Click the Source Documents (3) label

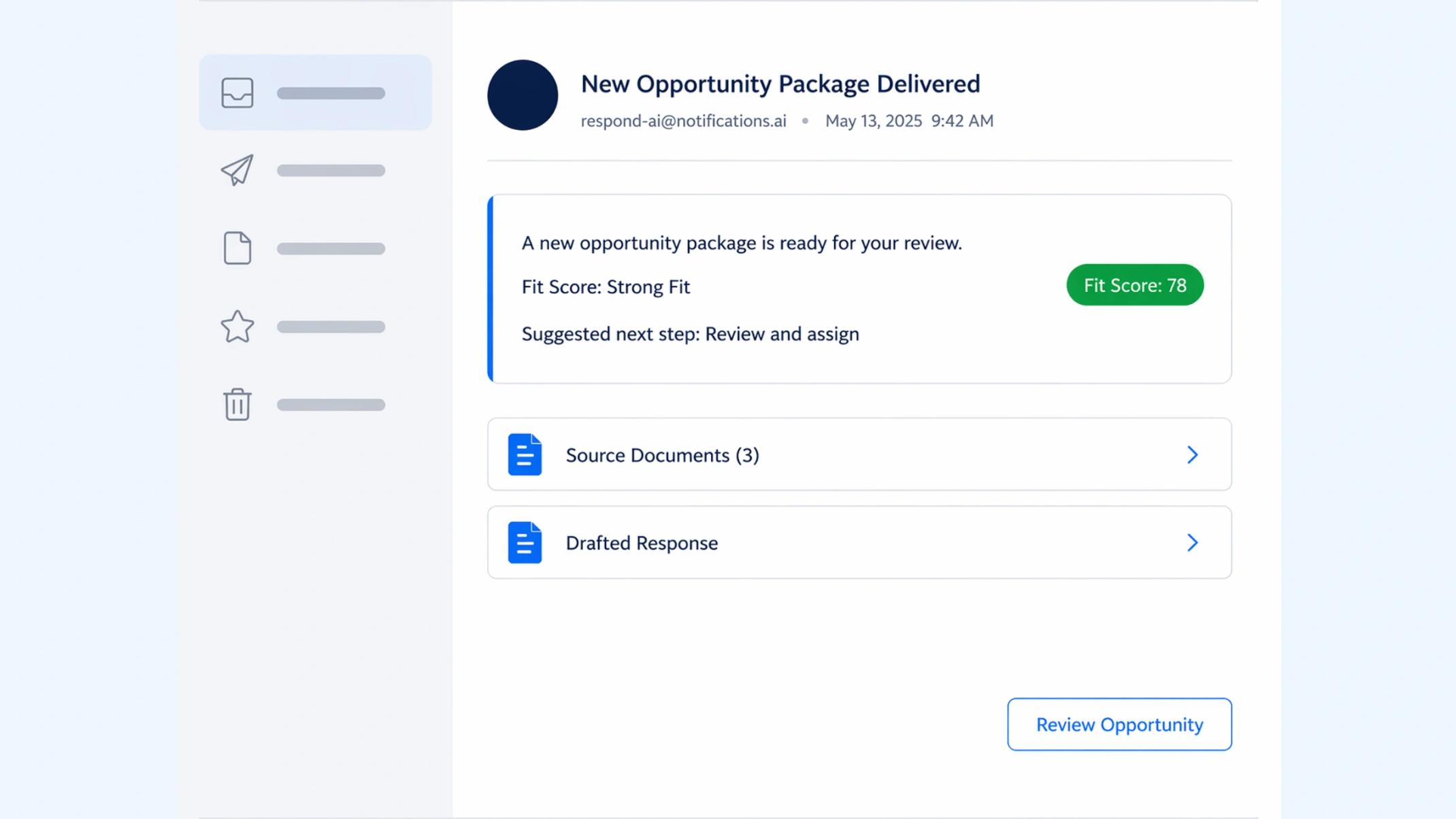(x=662, y=455)
